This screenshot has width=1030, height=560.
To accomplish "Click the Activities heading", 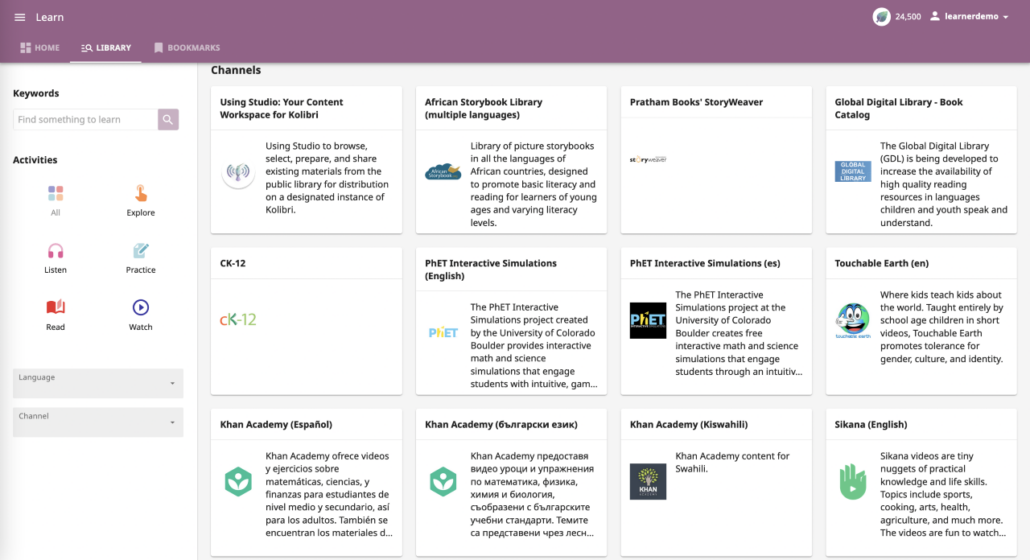I will point(35,160).
